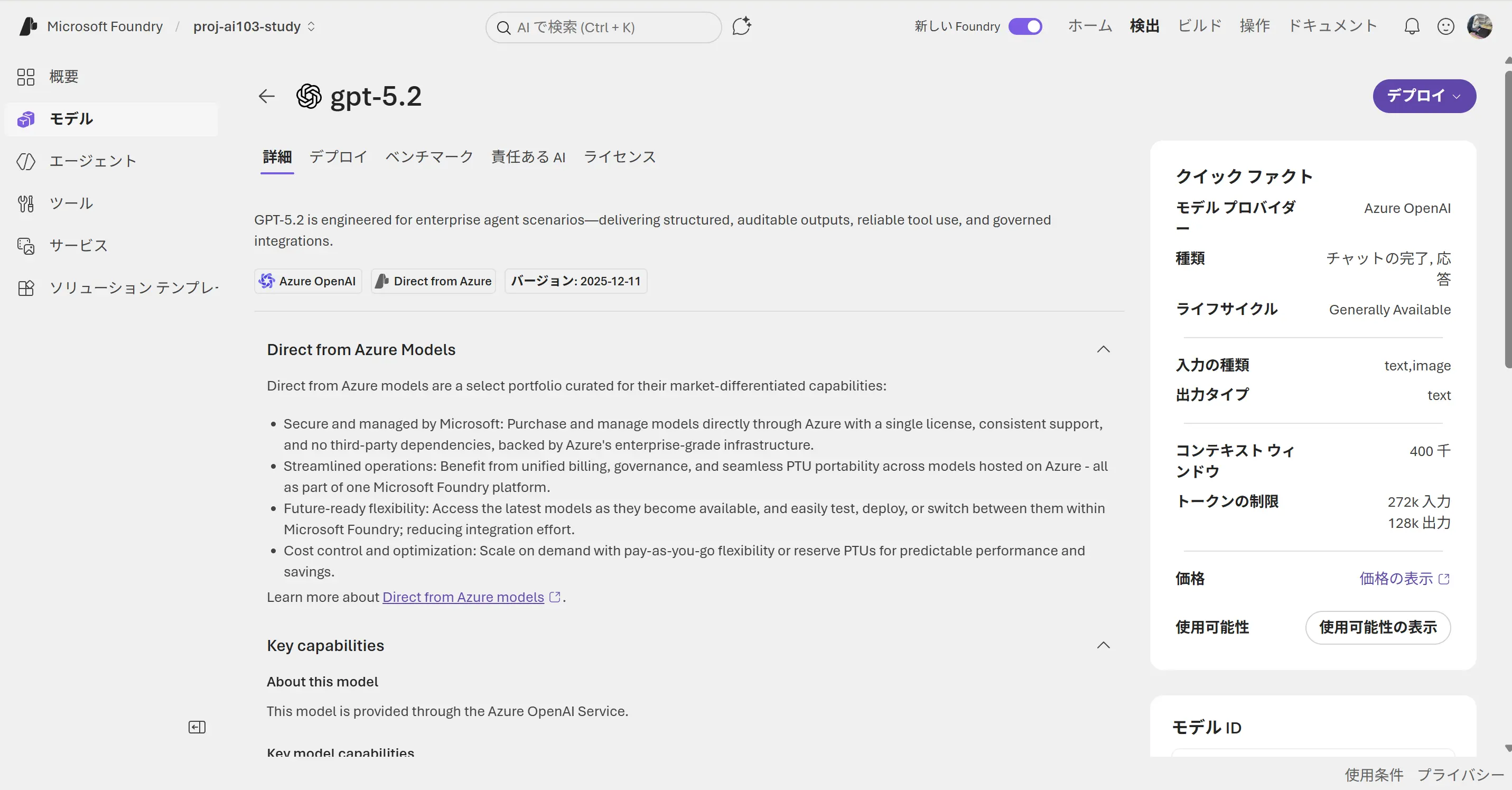This screenshot has height=790, width=1512.
Task: Switch to the ベンチマーク tab
Action: pyautogui.click(x=429, y=157)
